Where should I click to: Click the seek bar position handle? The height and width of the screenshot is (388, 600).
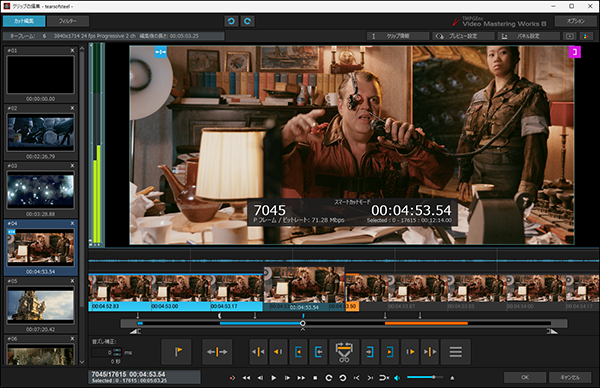point(303,323)
